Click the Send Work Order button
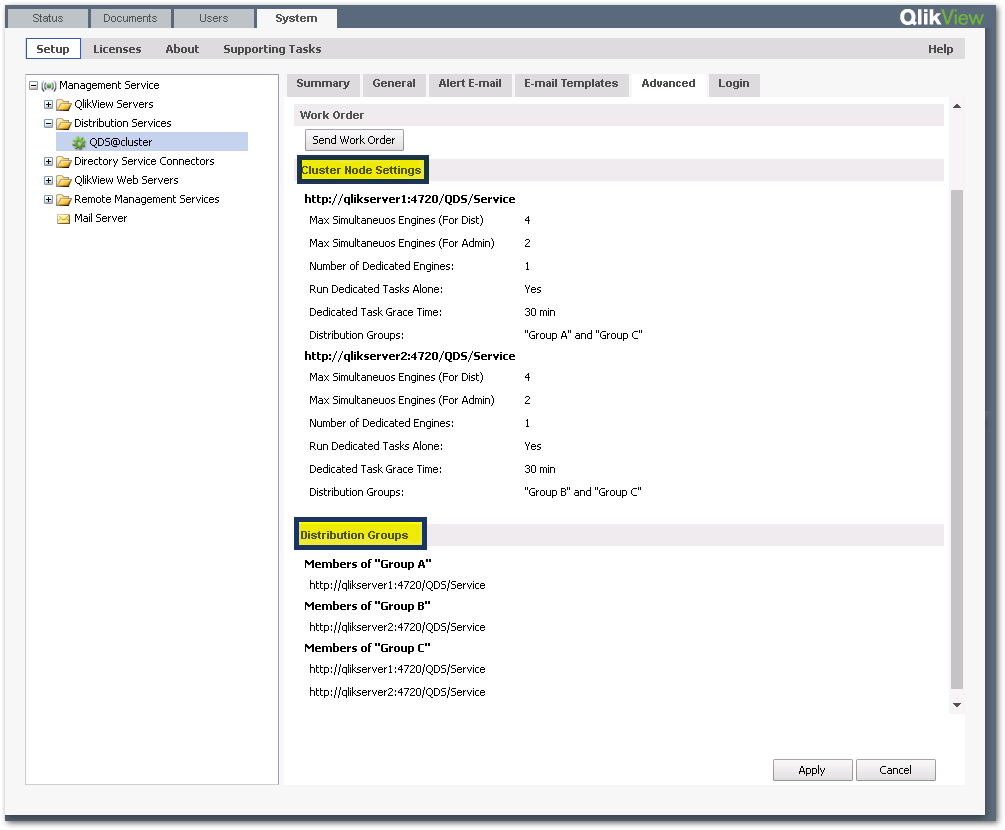Image resolution: width=1005 pixels, height=830 pixels. point(354,140)
